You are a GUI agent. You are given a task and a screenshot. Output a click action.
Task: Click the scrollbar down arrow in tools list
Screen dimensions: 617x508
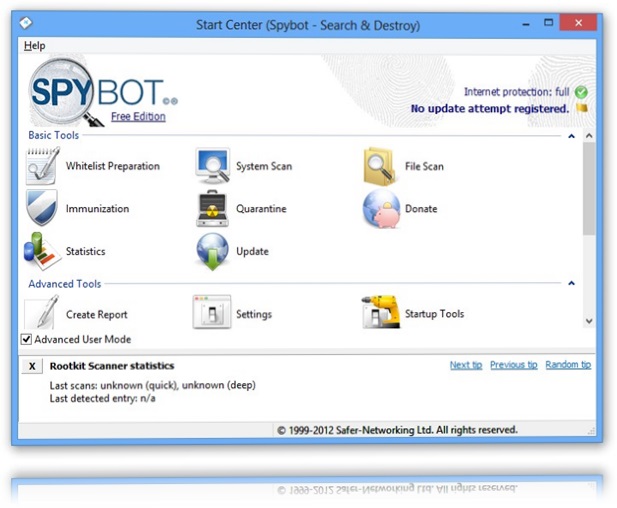588,321
